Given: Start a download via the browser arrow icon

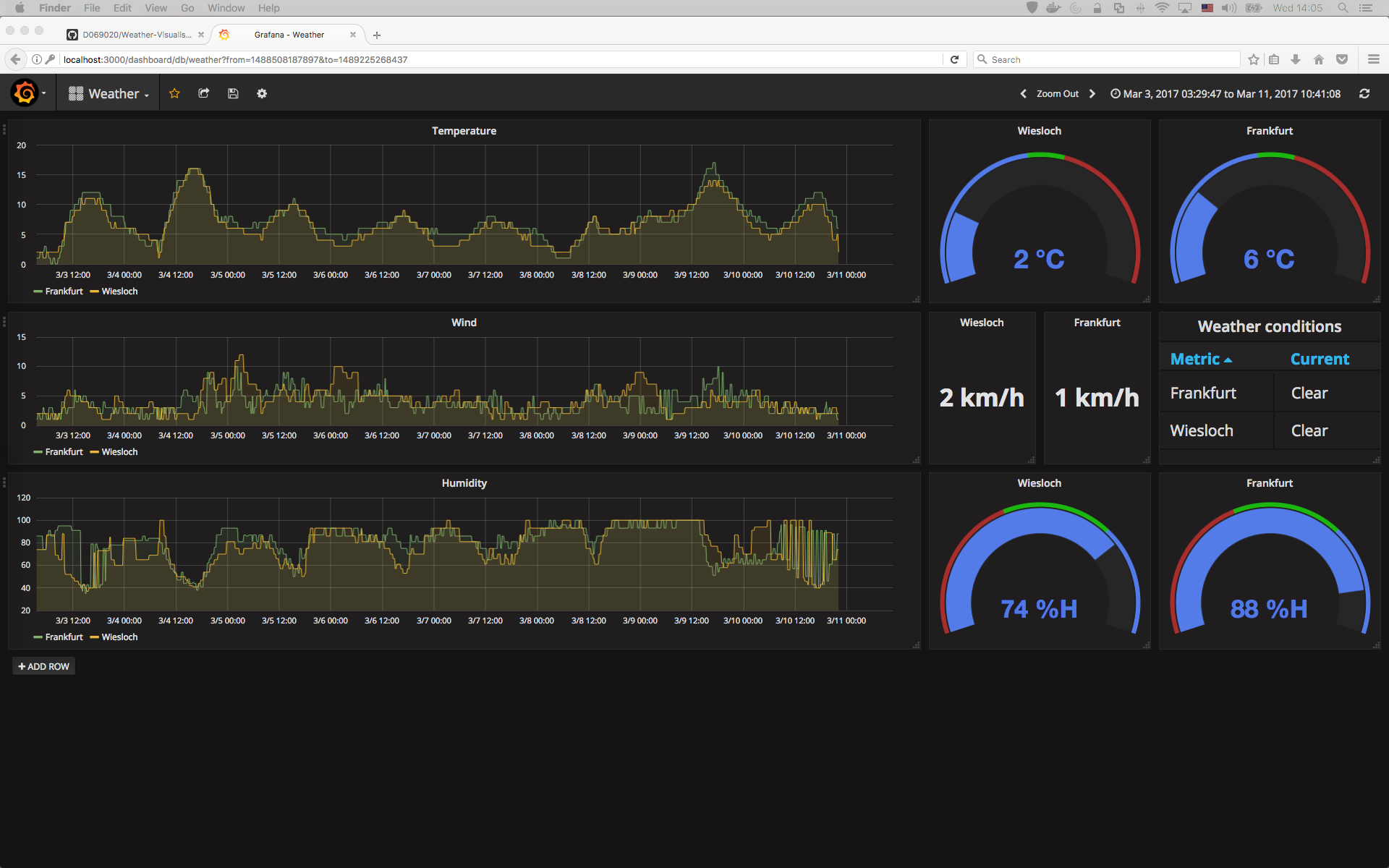Looking at the screenshot, I should coord(1295,59).
